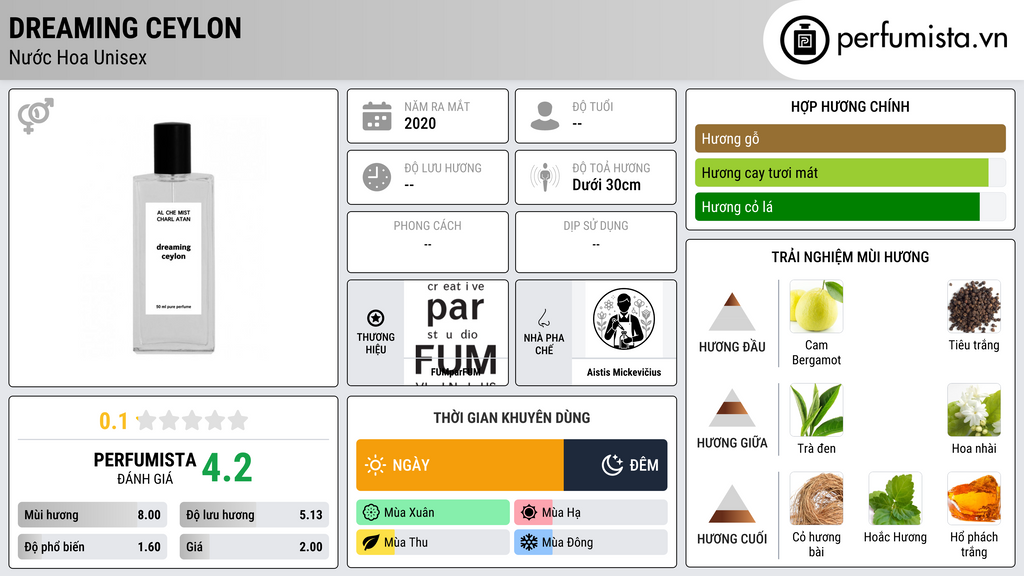1024x576 pixels.
Task: Click the Hổ phách trắng amber image
Action: [x=974, y=498]
